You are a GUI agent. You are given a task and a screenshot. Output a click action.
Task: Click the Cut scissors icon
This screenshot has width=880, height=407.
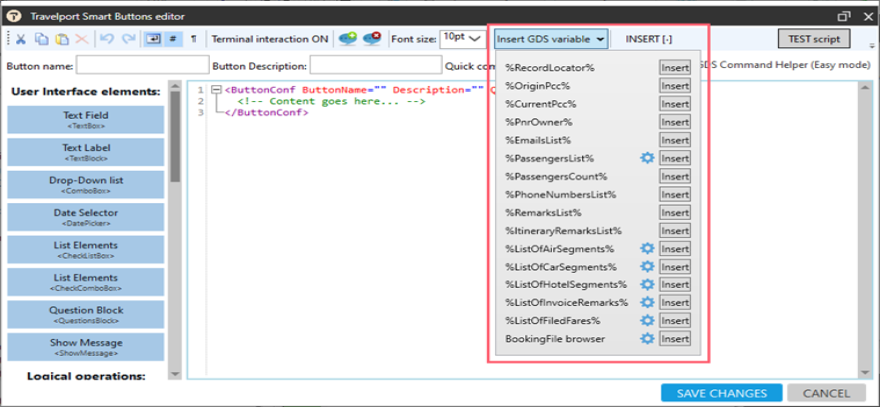click(x=22, y=39)
